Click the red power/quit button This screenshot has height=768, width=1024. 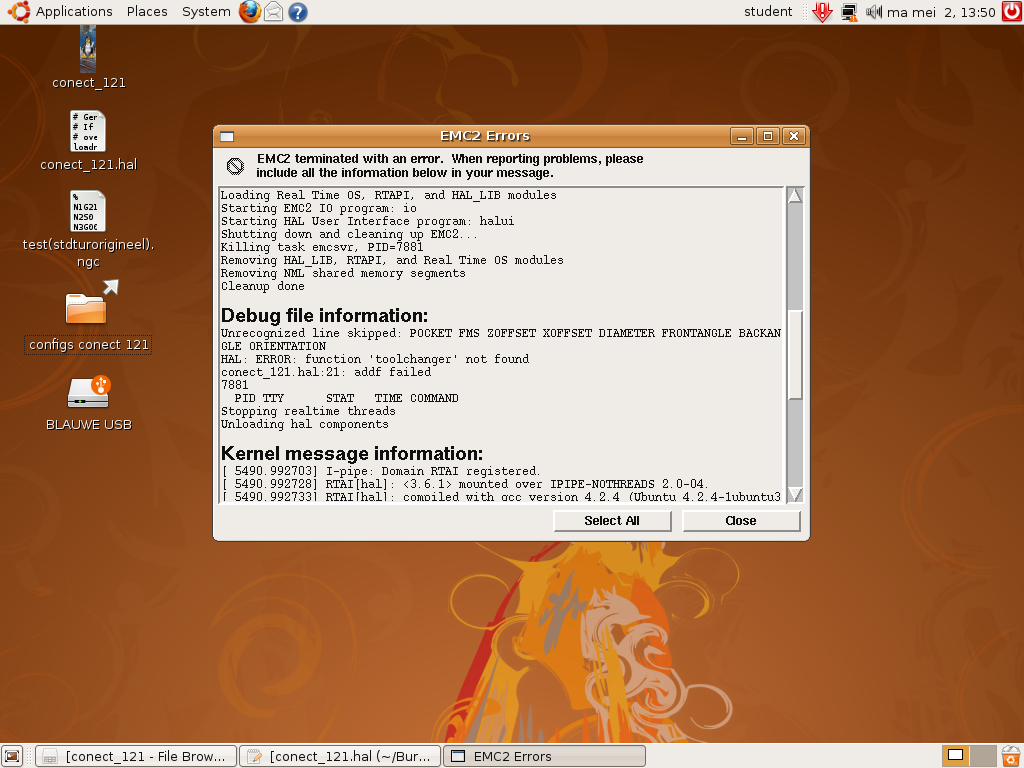coord(1012,12)
